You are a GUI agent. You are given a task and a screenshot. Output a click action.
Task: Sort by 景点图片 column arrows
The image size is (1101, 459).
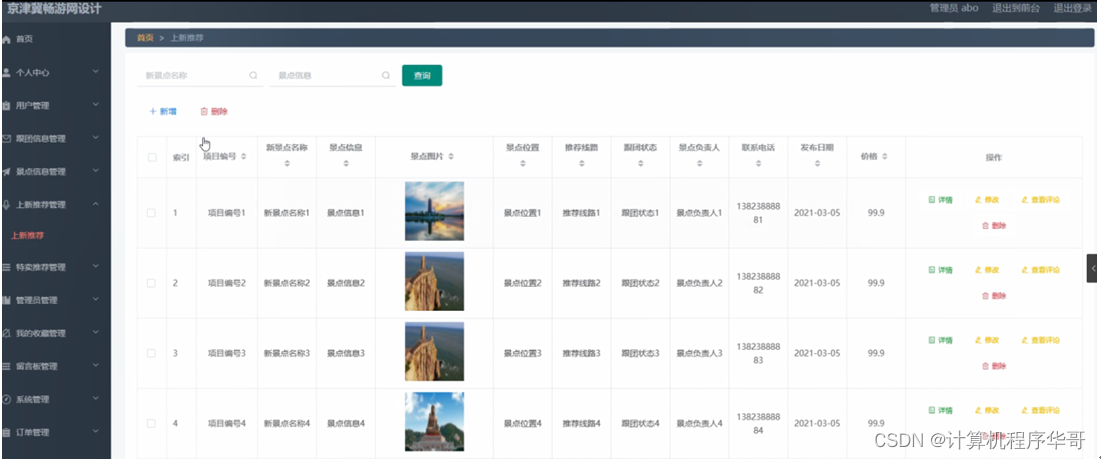click(451, 157)
